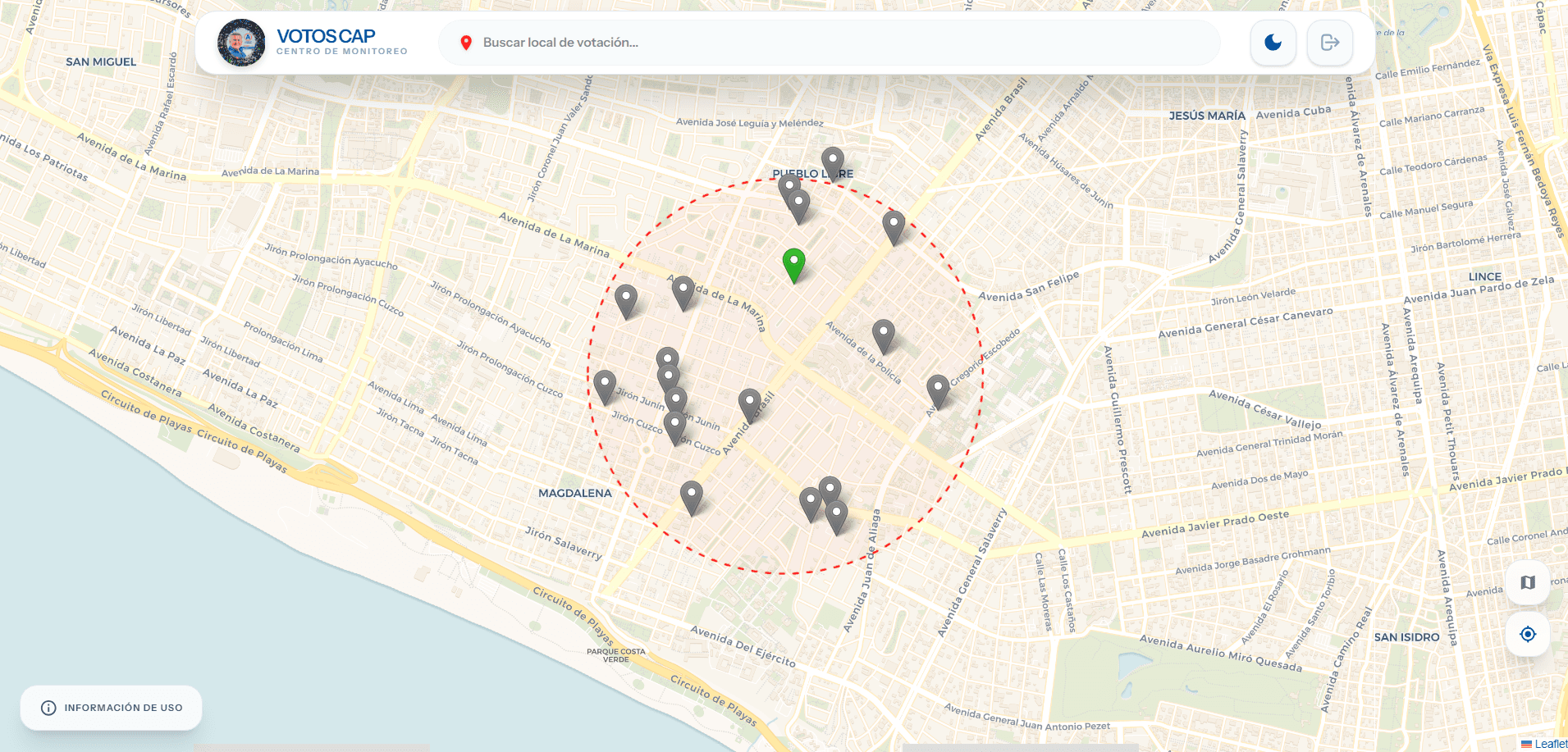Click the Avenida General Trinidad Morán label
This screenshot has width=1568, height=752.
(1269, 444)
